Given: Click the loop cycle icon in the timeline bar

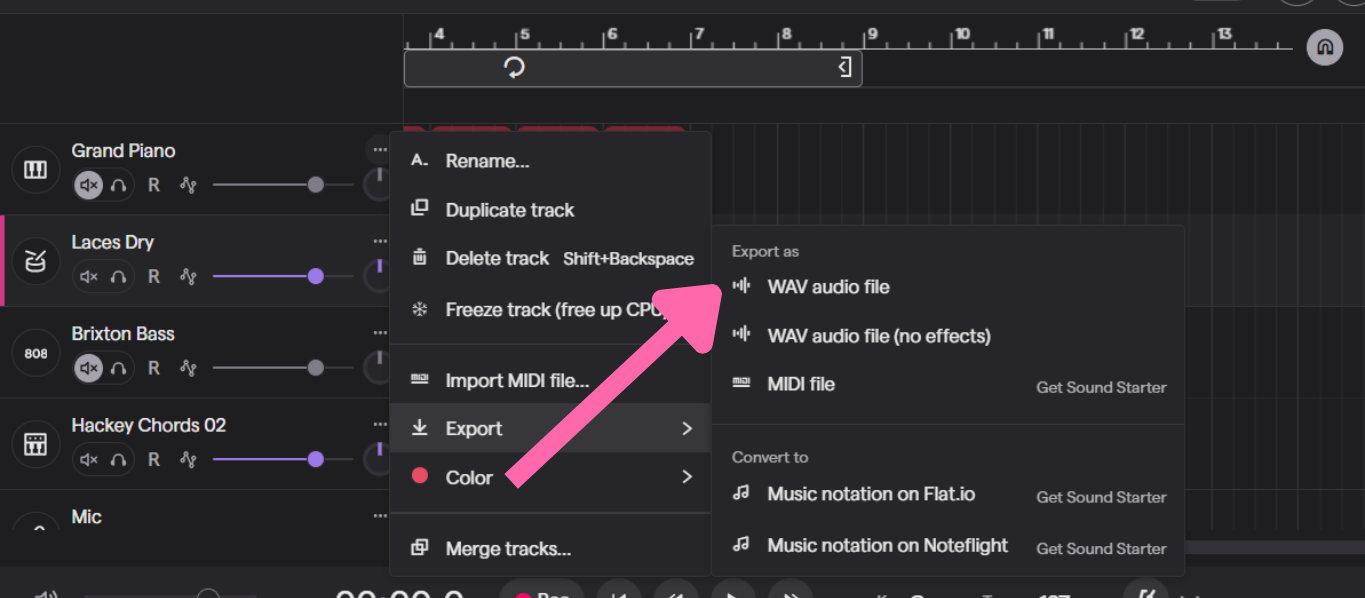Looking at the screenshot, I should (514, 68).
